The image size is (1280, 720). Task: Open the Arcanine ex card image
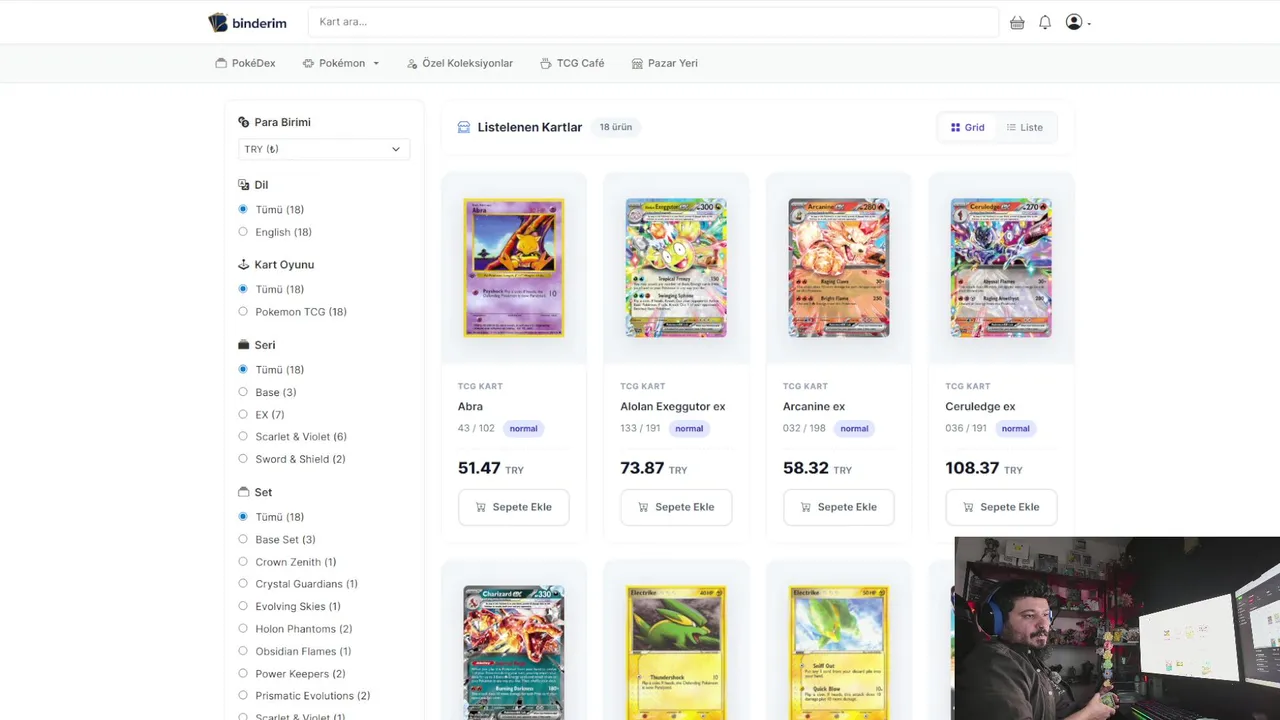click(x=839, y=267)
